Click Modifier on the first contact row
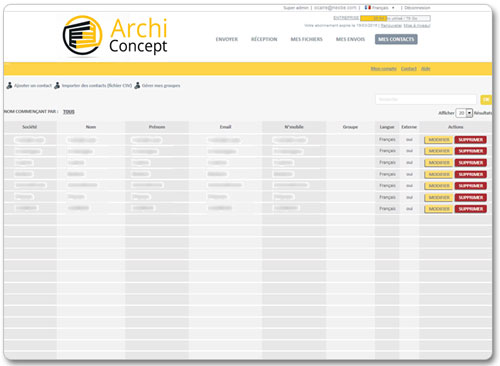This screenshot has width=500, height=366. pyautogui.click(x=438, y=140)
